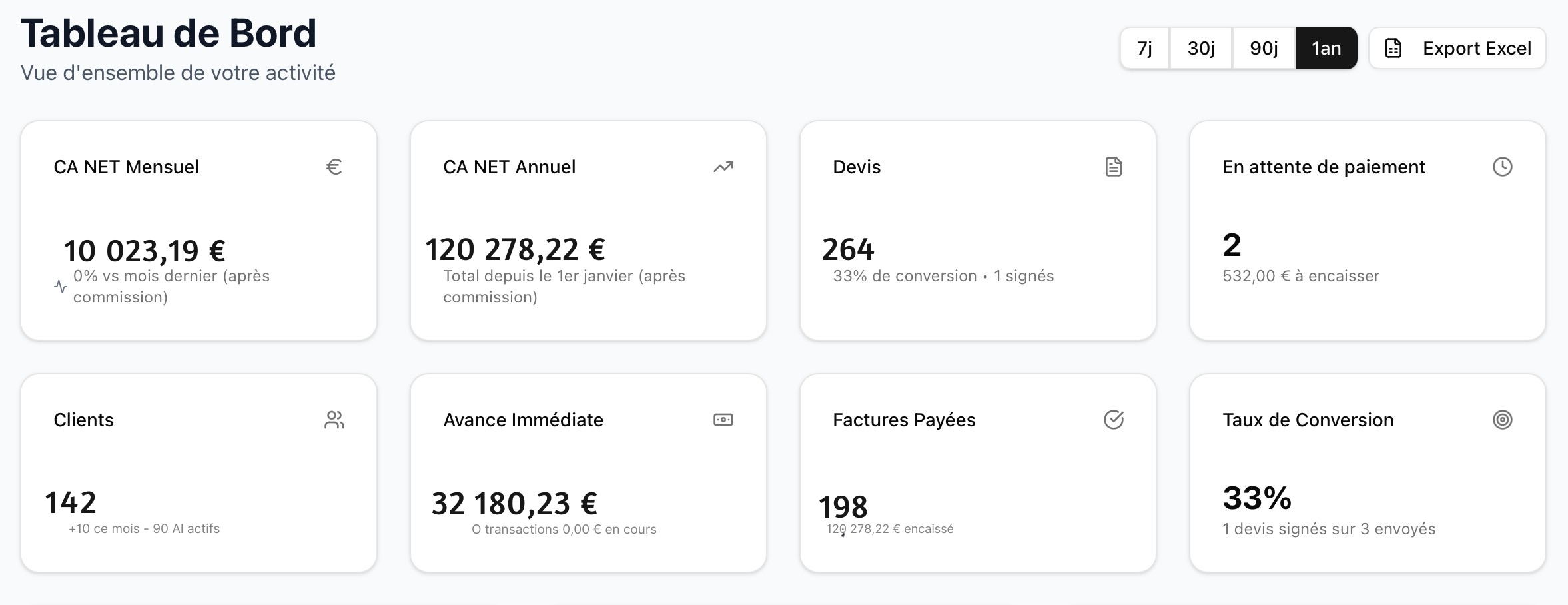Screen dimensions: 1568x605
Task: Click the clock icon on En attente de paiement
Action: click(1502, 167)
